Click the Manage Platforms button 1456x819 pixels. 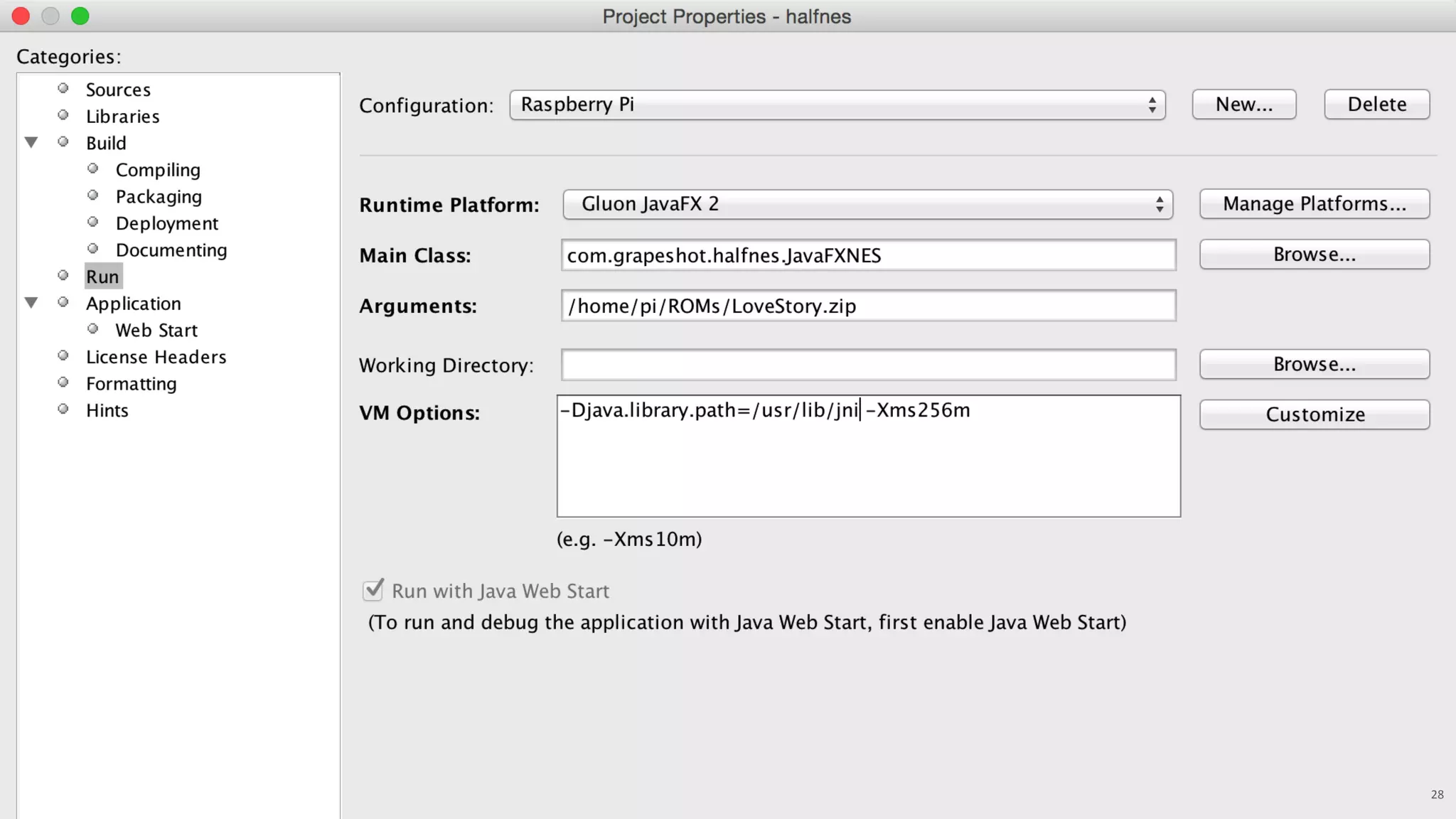1314,204
